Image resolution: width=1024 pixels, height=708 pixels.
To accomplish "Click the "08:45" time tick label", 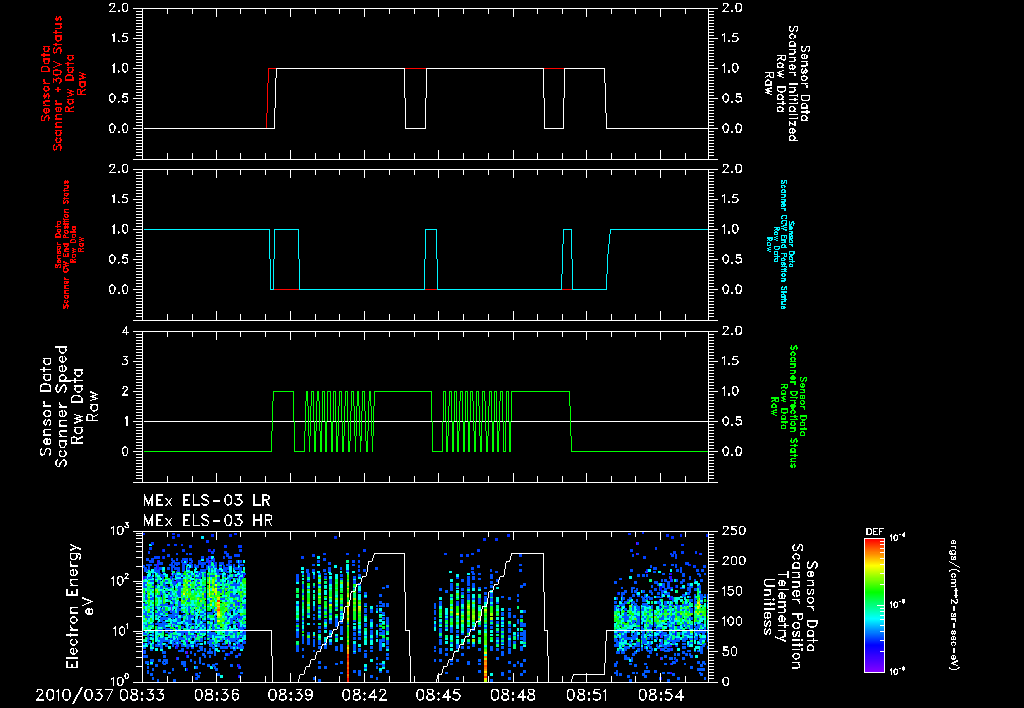I will coord(439,695).
